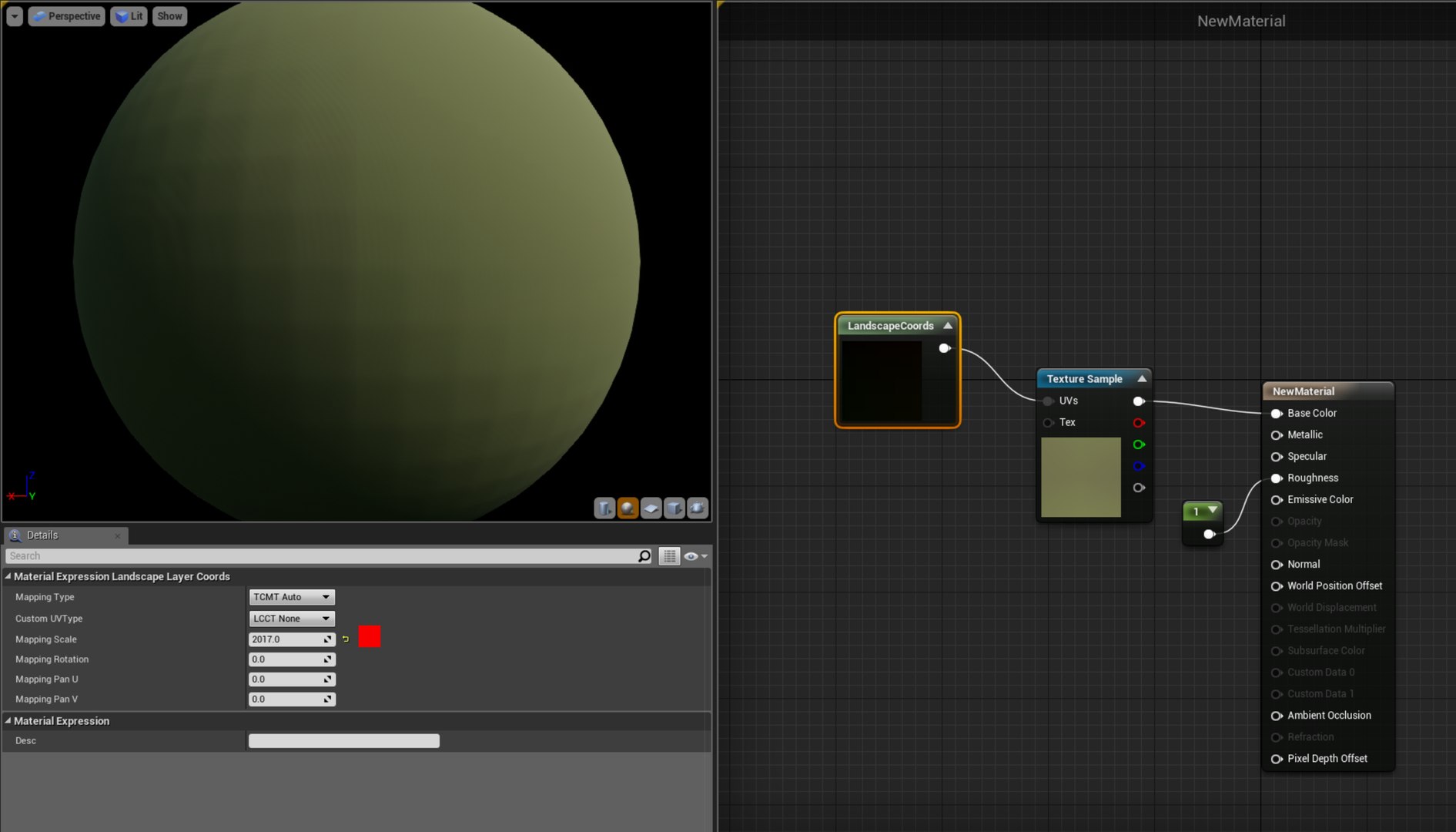Click the World Position Offset input pin
Screen dimensions: 1456x832
pos(1277,585)
